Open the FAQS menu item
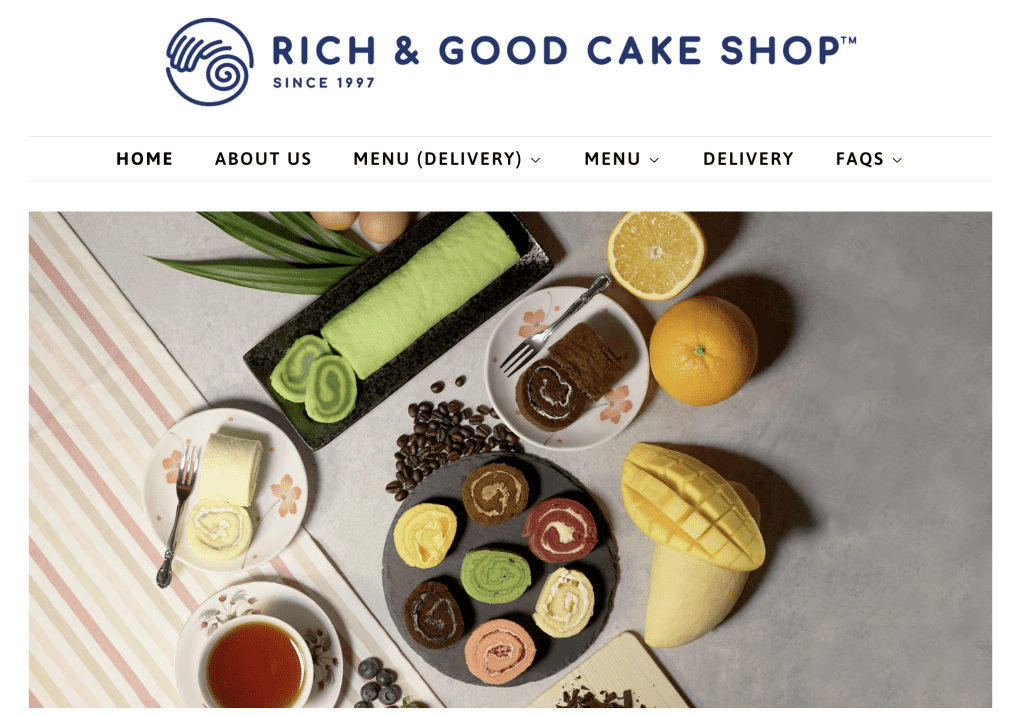Screen dimensions: 1024x716 [x=859, y=159]
